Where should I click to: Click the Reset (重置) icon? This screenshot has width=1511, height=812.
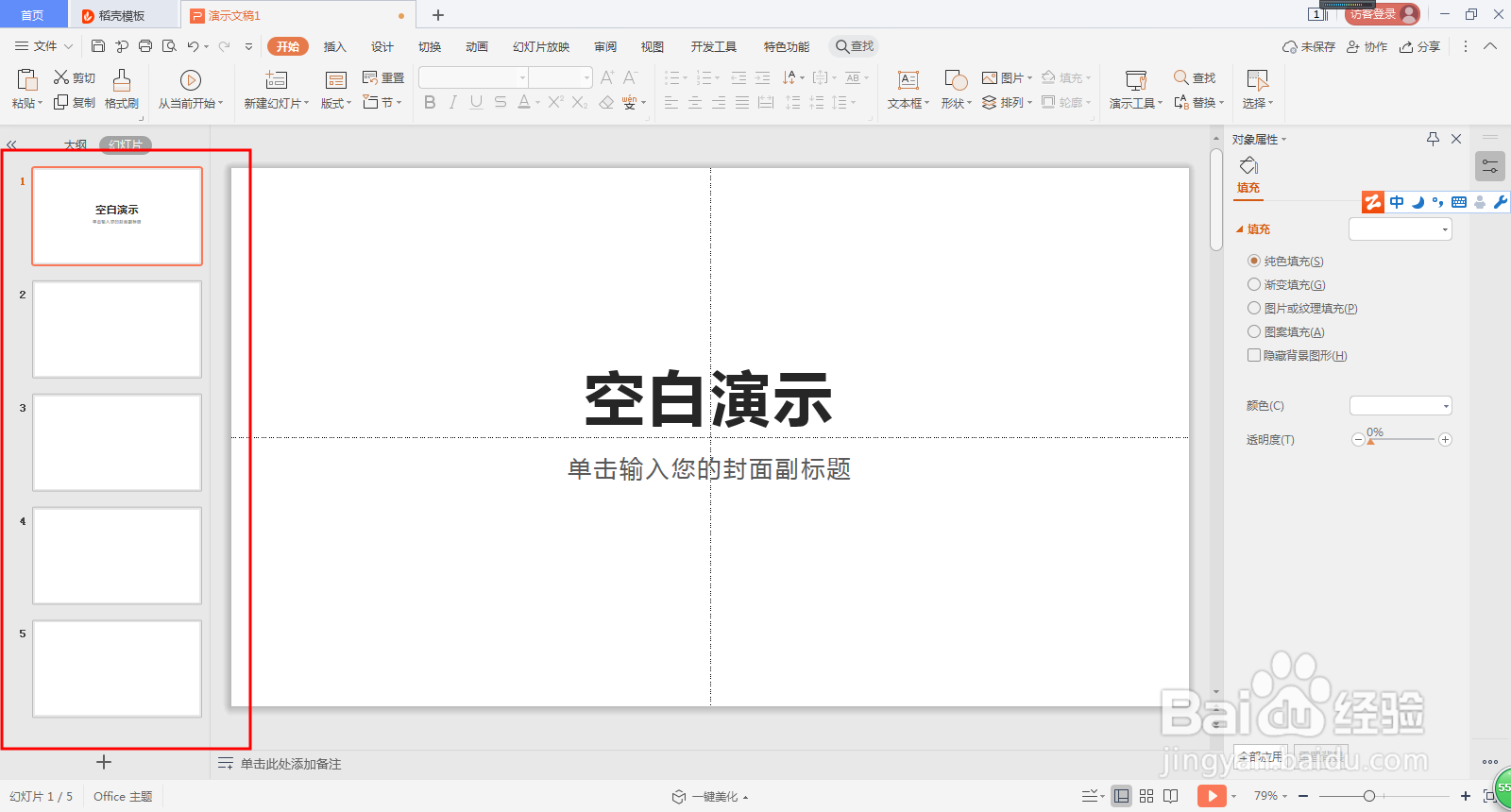point(370,77)
